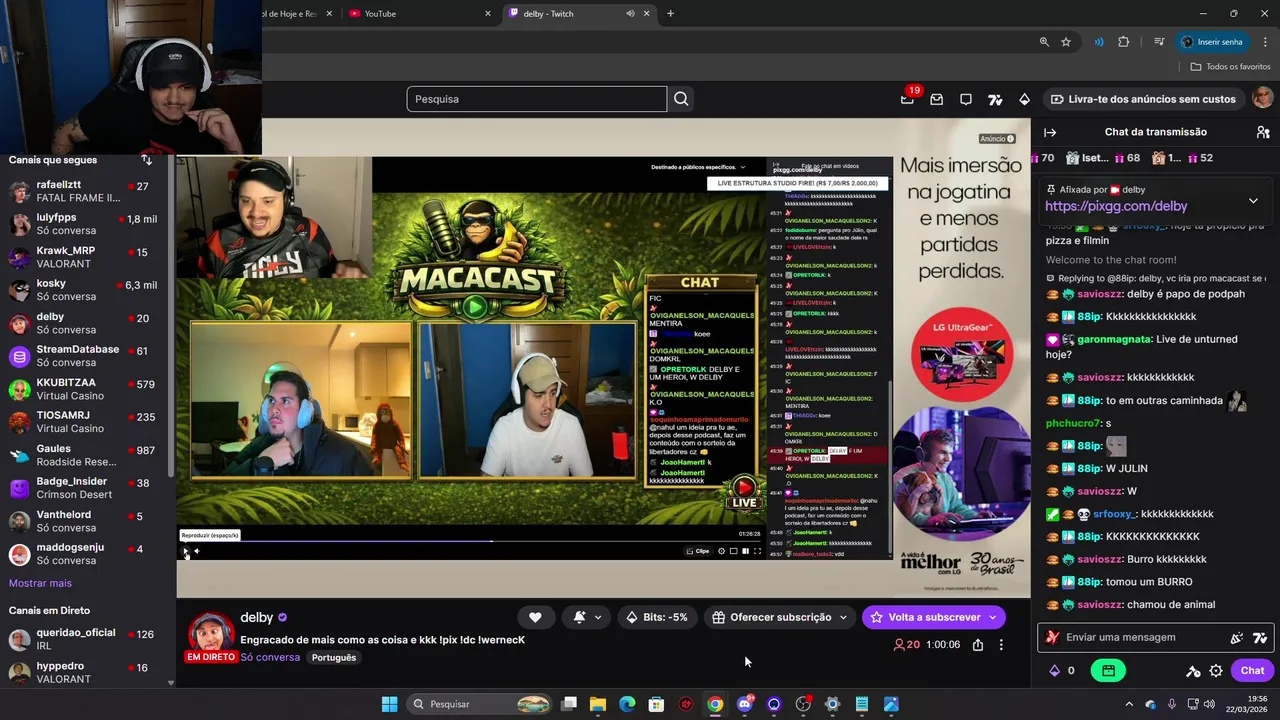Open lulyfpps channel in the sidebar
This screenshot has width=1280, height=720.
click(85, 223)
